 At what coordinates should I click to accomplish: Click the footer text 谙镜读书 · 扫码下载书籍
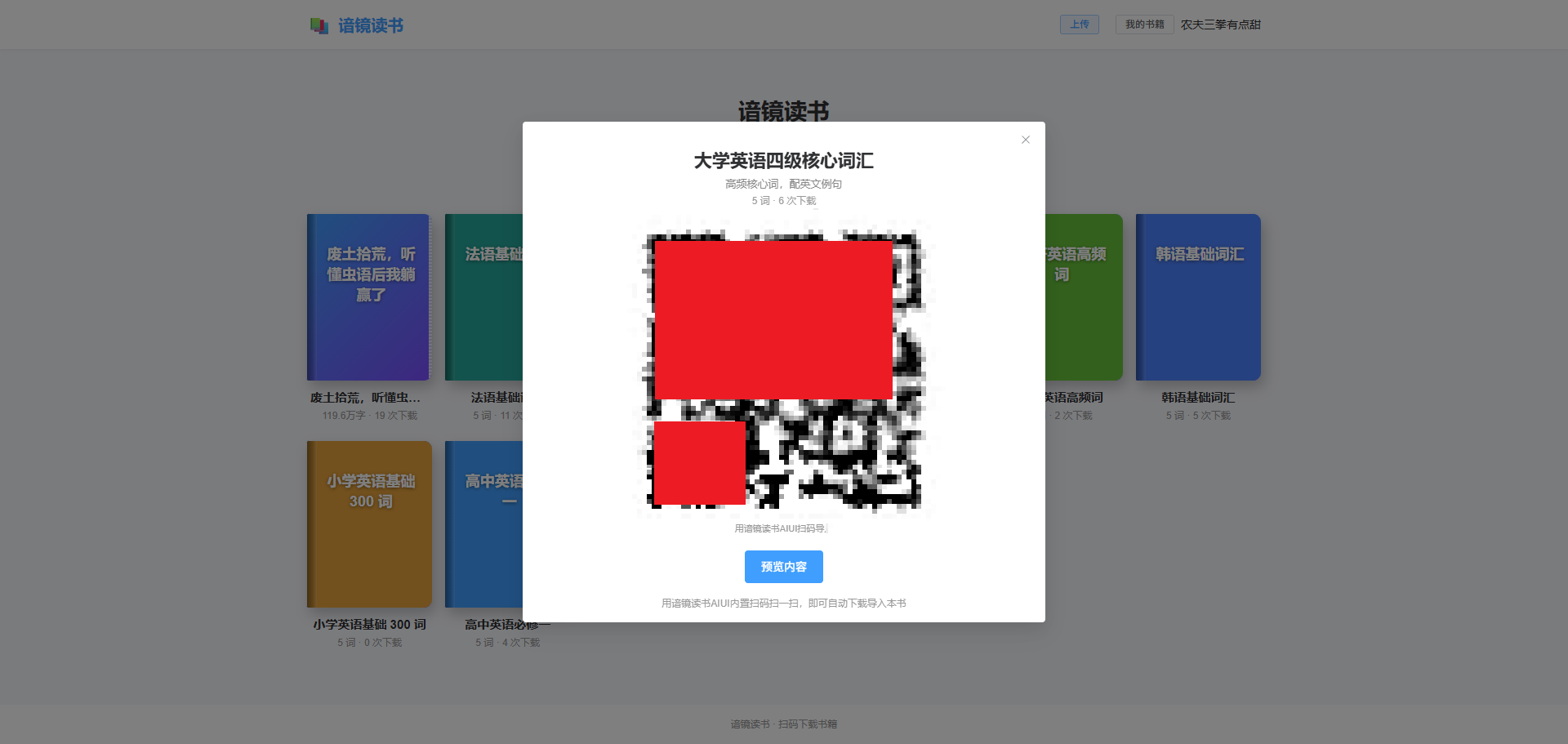coord(784,724)
